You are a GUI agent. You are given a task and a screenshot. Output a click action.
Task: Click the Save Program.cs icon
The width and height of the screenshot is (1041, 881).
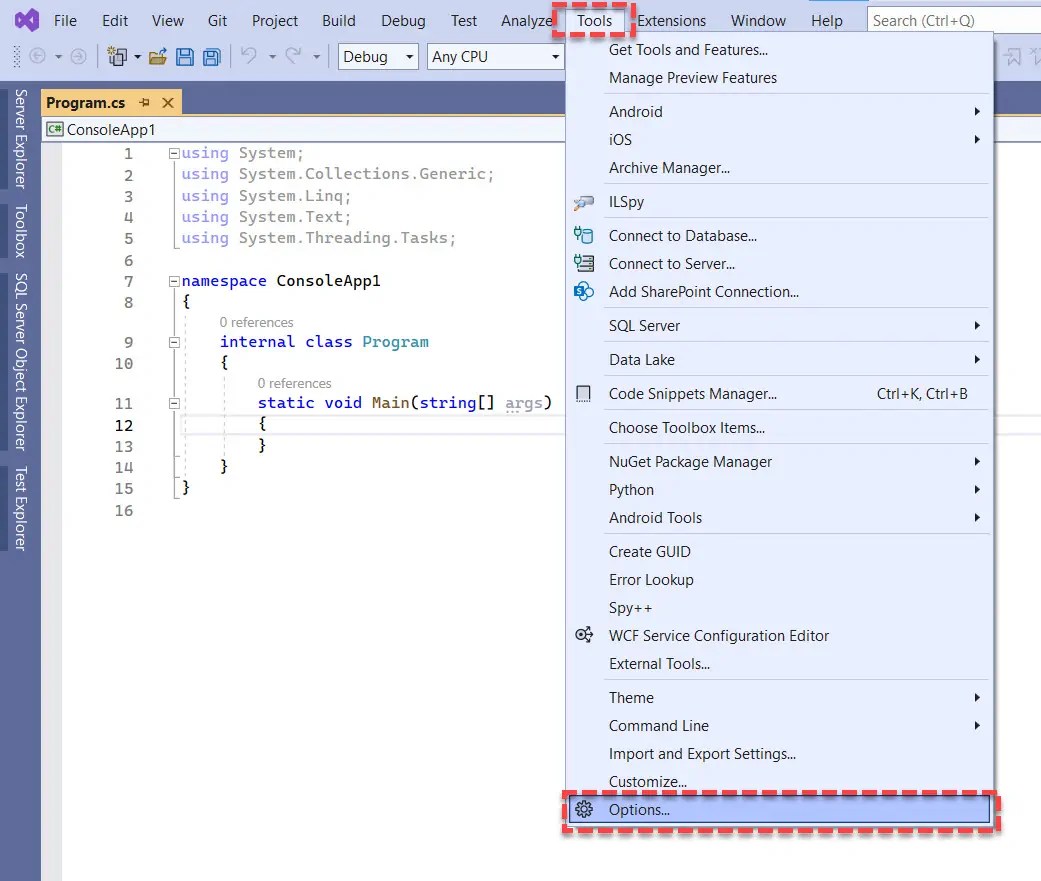point(185,56)
